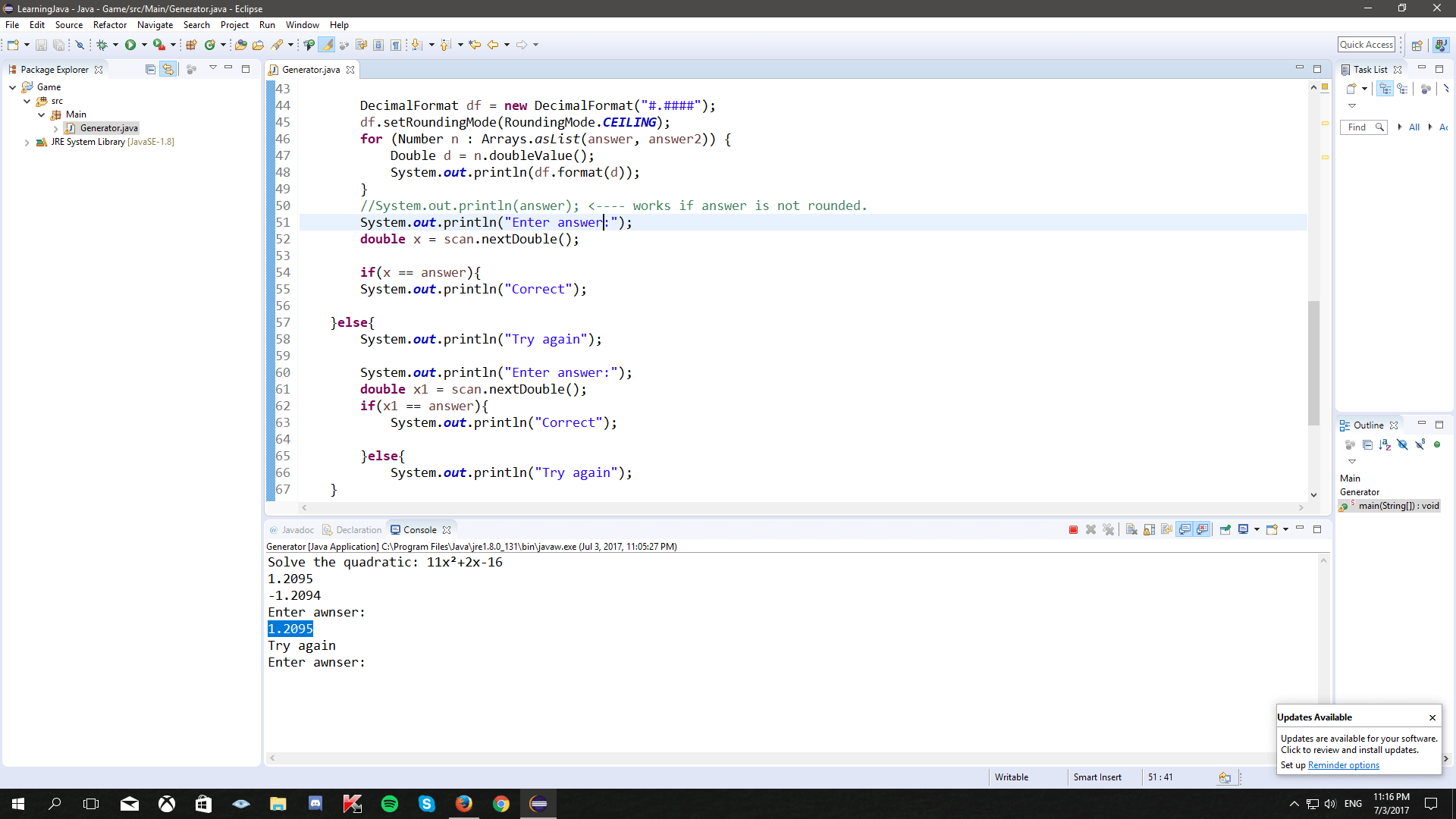Click the editor vertical scrollbar thumb
This screenshot has width=1456, height=819.
(1313, 364)
